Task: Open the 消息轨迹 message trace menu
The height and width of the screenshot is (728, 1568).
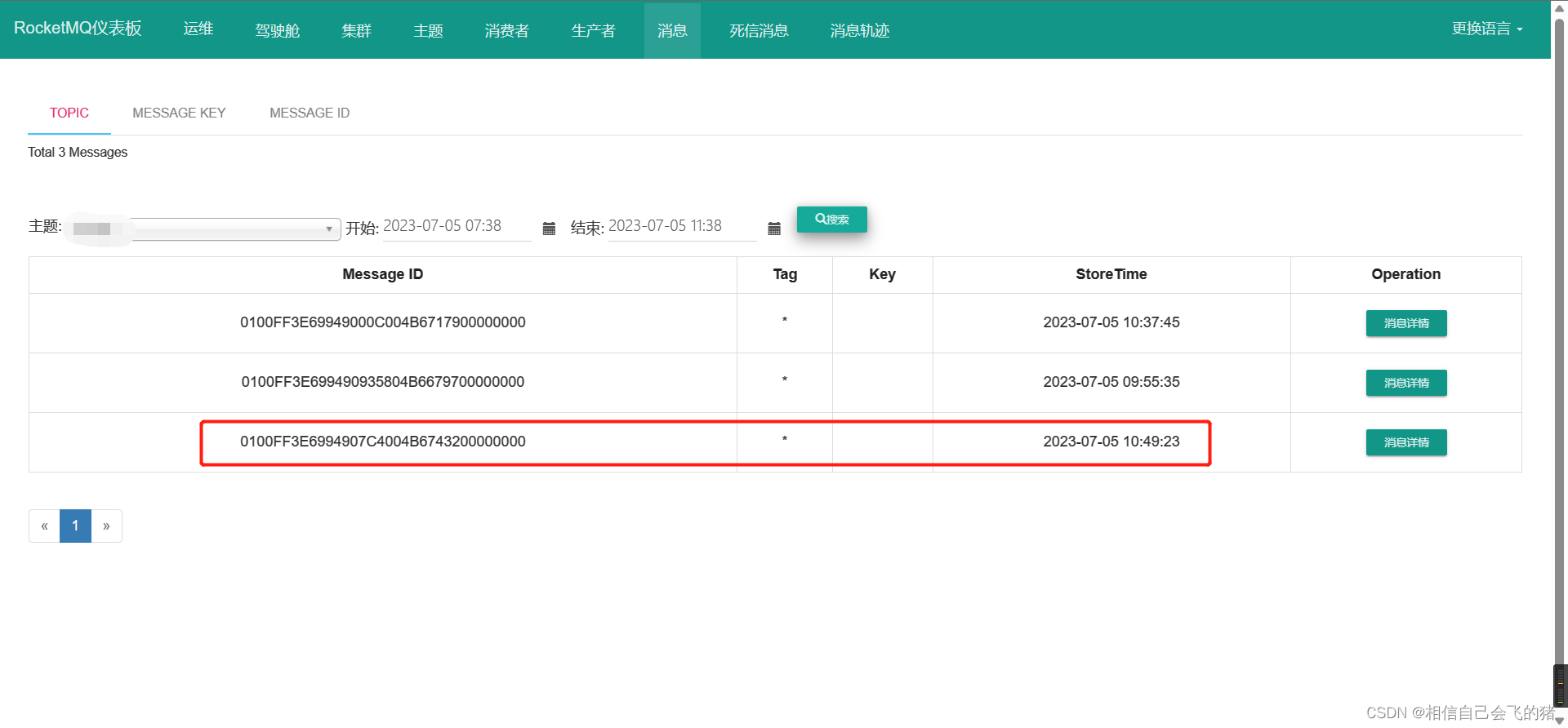Action: coord(860,30)
